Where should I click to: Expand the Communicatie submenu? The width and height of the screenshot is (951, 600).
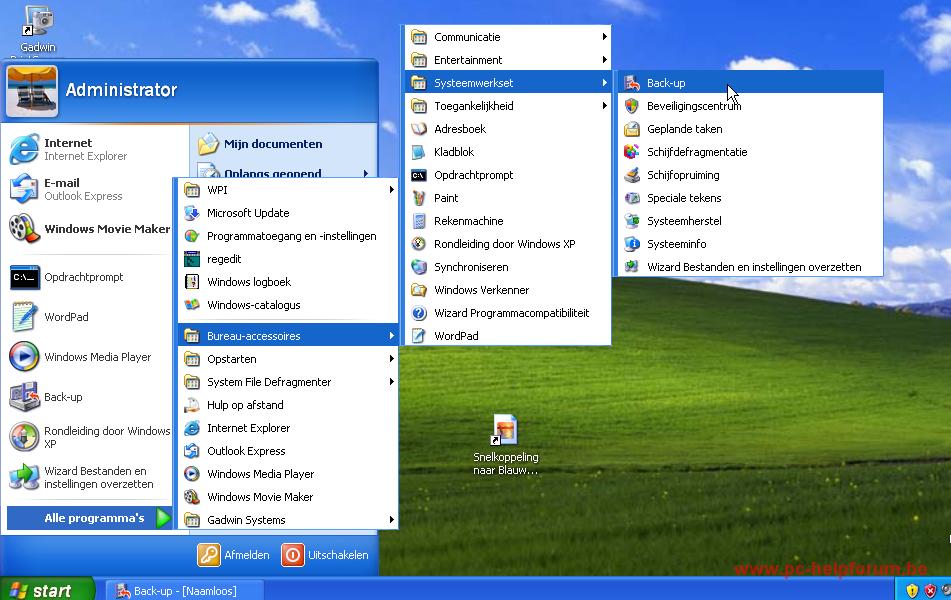[508, 37]
